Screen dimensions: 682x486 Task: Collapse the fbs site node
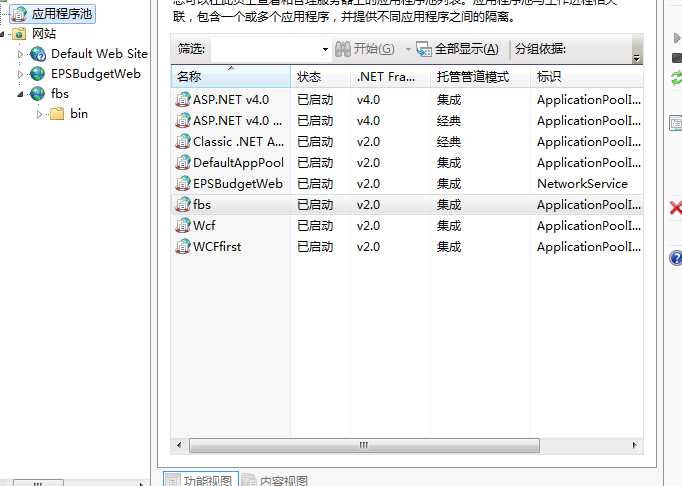(x=20, y=94)
